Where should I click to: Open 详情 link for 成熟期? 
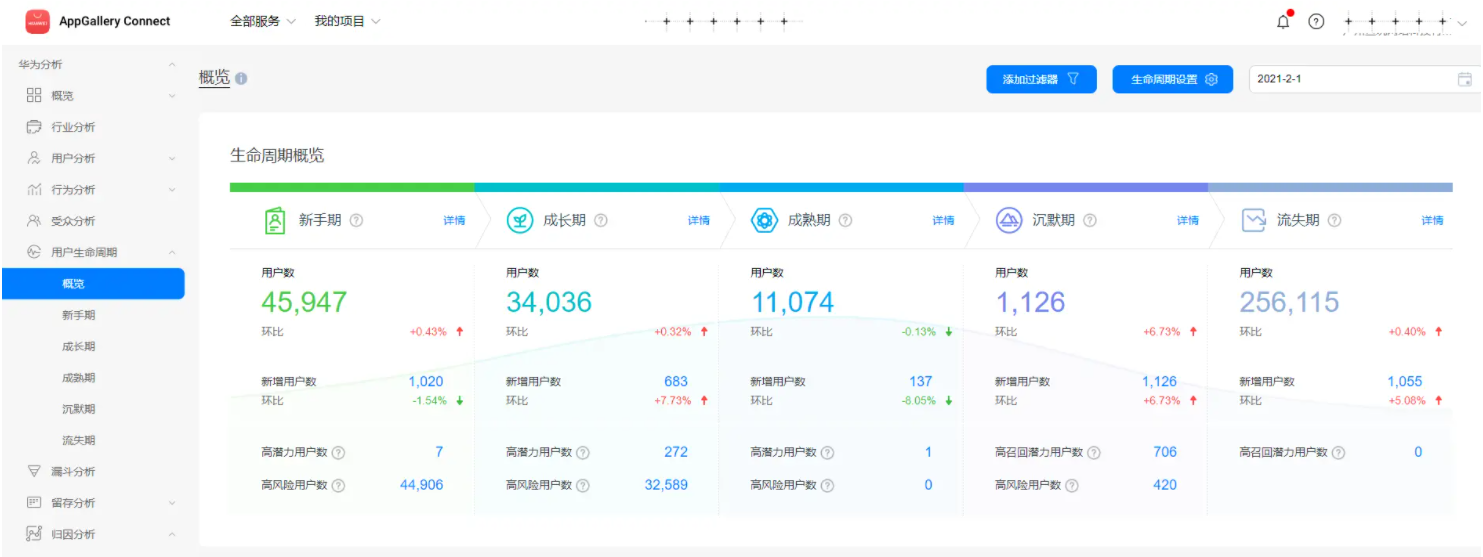[x=943, y=220]
